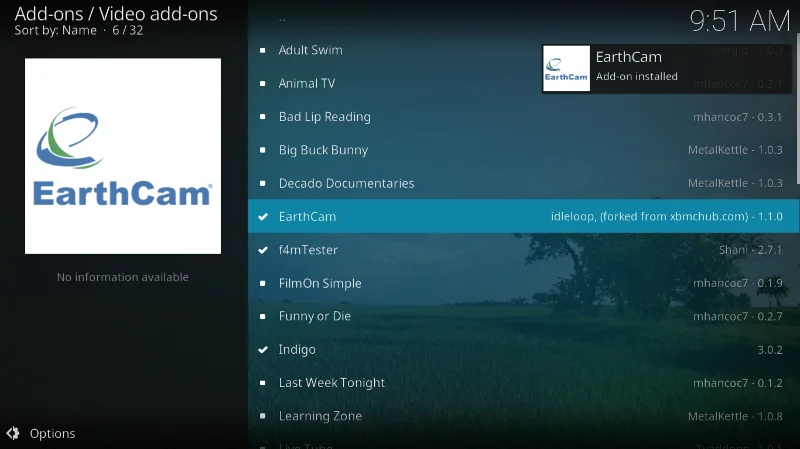Image resolution: width=800 pixels, height=449 pixels.
Task: Click the installed checkmark beside f4mTester
Action: click(x=263, y=250)
